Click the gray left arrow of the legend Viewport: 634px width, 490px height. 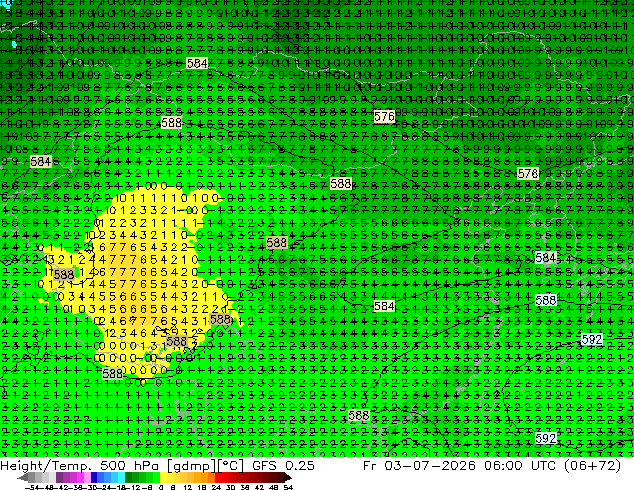pyautogui.click(x=23, y=477)
